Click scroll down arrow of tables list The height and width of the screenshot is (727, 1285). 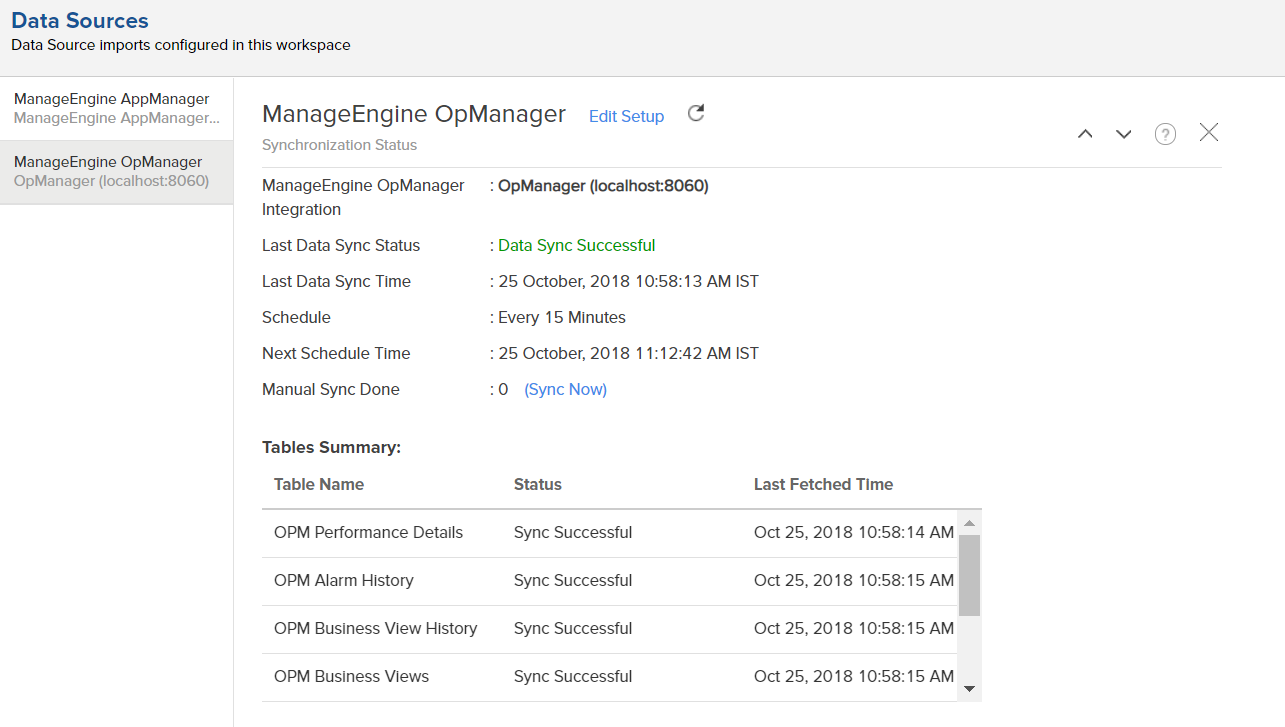(969, 689)
